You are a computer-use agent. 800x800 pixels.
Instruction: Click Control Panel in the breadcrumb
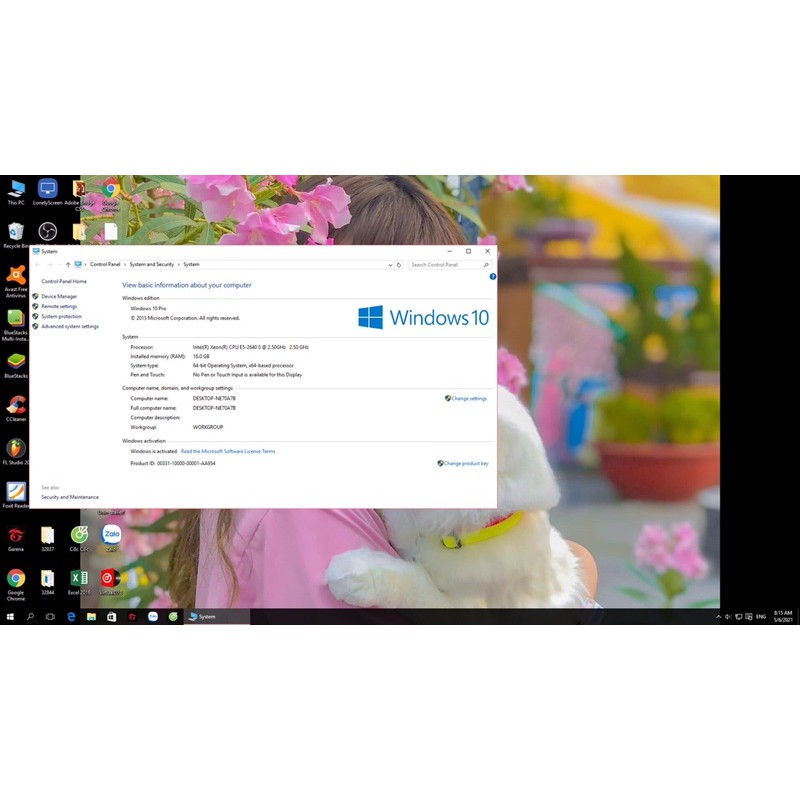105,264
